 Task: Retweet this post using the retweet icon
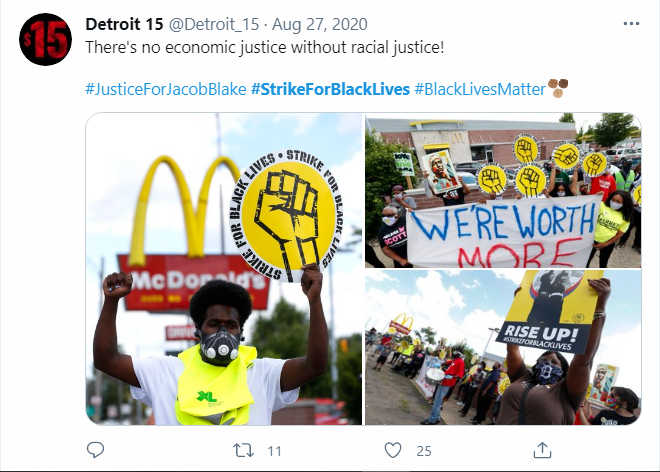coord(244,451)
